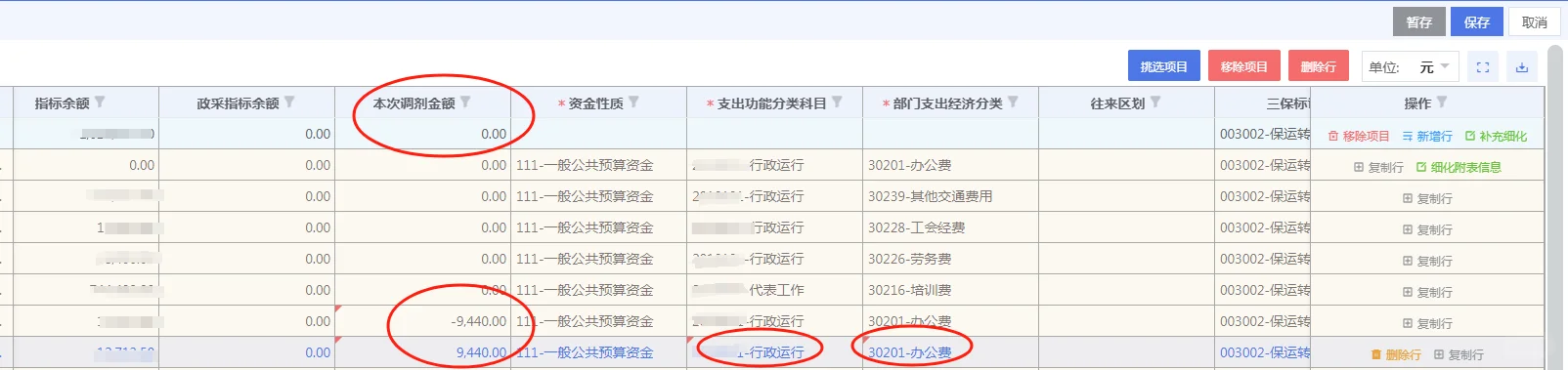Click the -9,440.00 adjustment amount cell

tap(422, 321)
